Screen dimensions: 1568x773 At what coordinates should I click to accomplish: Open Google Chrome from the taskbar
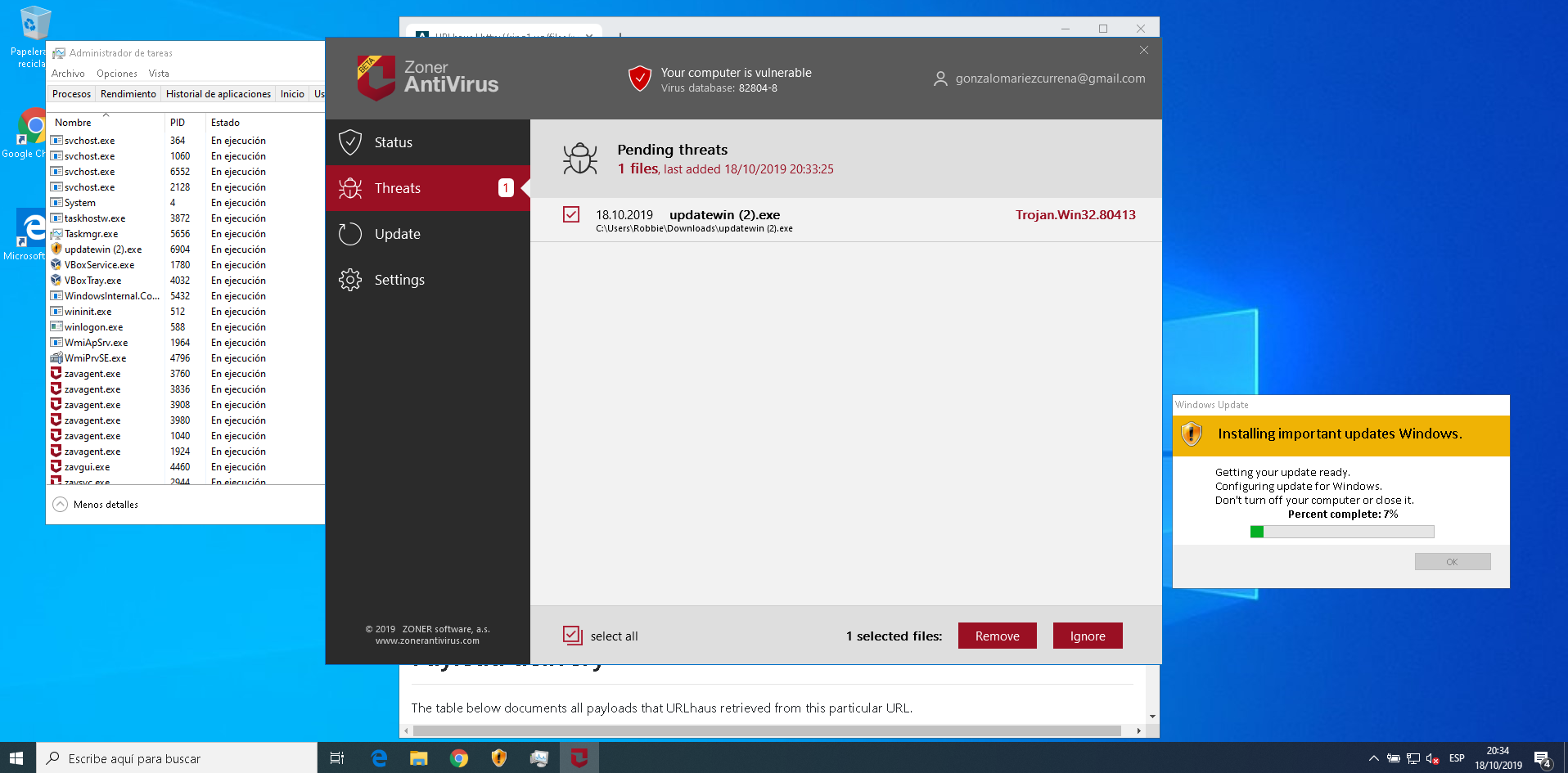coord(459,758)
